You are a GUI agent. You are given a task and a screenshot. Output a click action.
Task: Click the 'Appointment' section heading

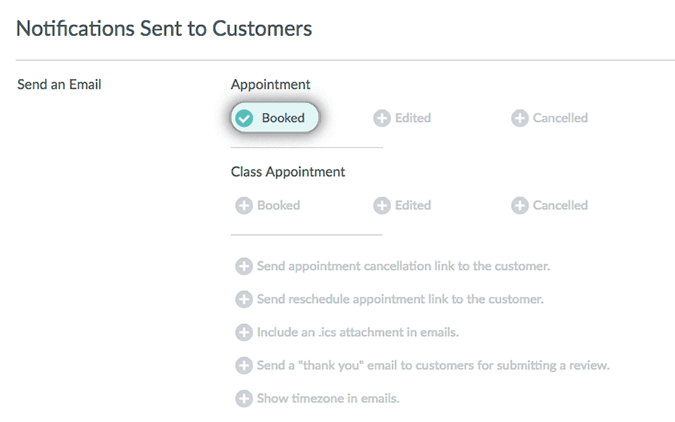270,84
